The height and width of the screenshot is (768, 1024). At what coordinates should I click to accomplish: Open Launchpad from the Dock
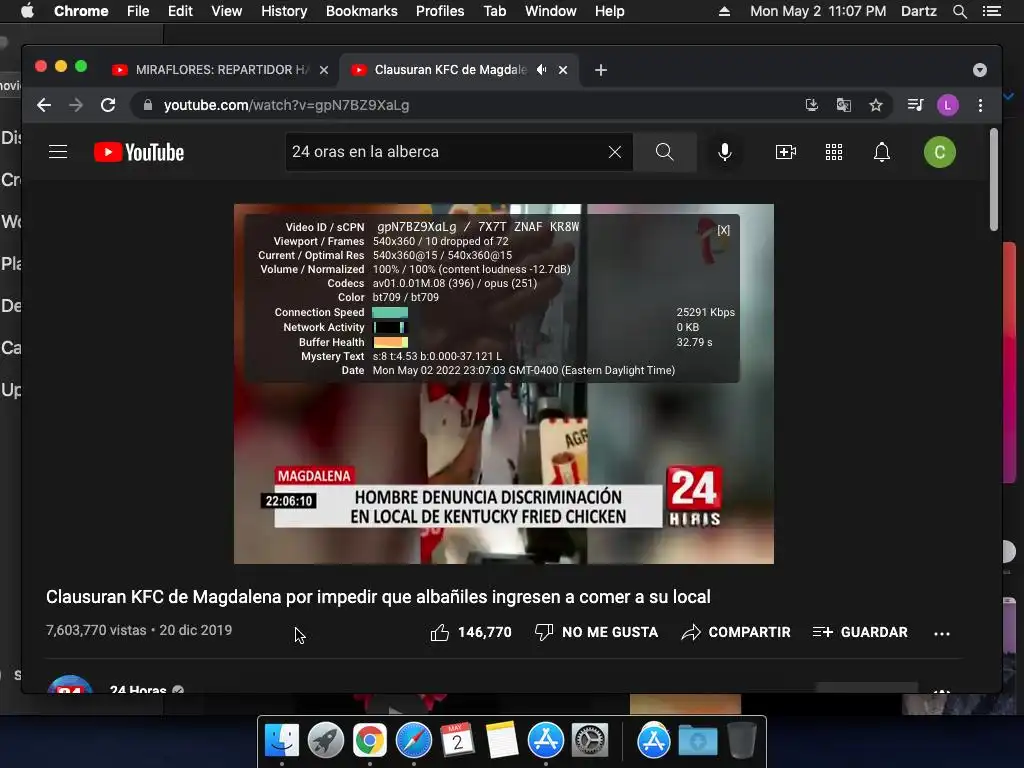pos(325,741)
